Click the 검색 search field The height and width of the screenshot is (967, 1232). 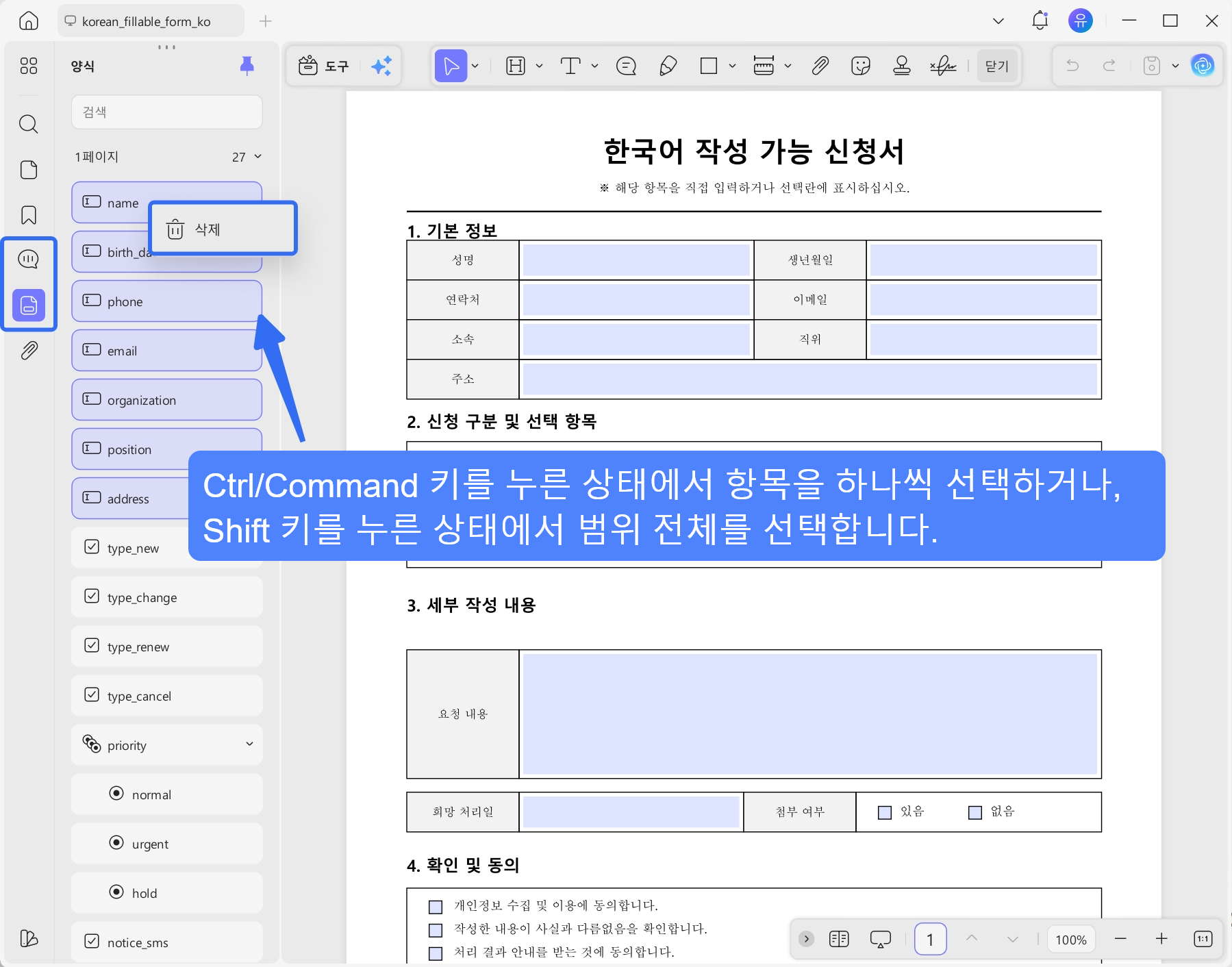166,112
